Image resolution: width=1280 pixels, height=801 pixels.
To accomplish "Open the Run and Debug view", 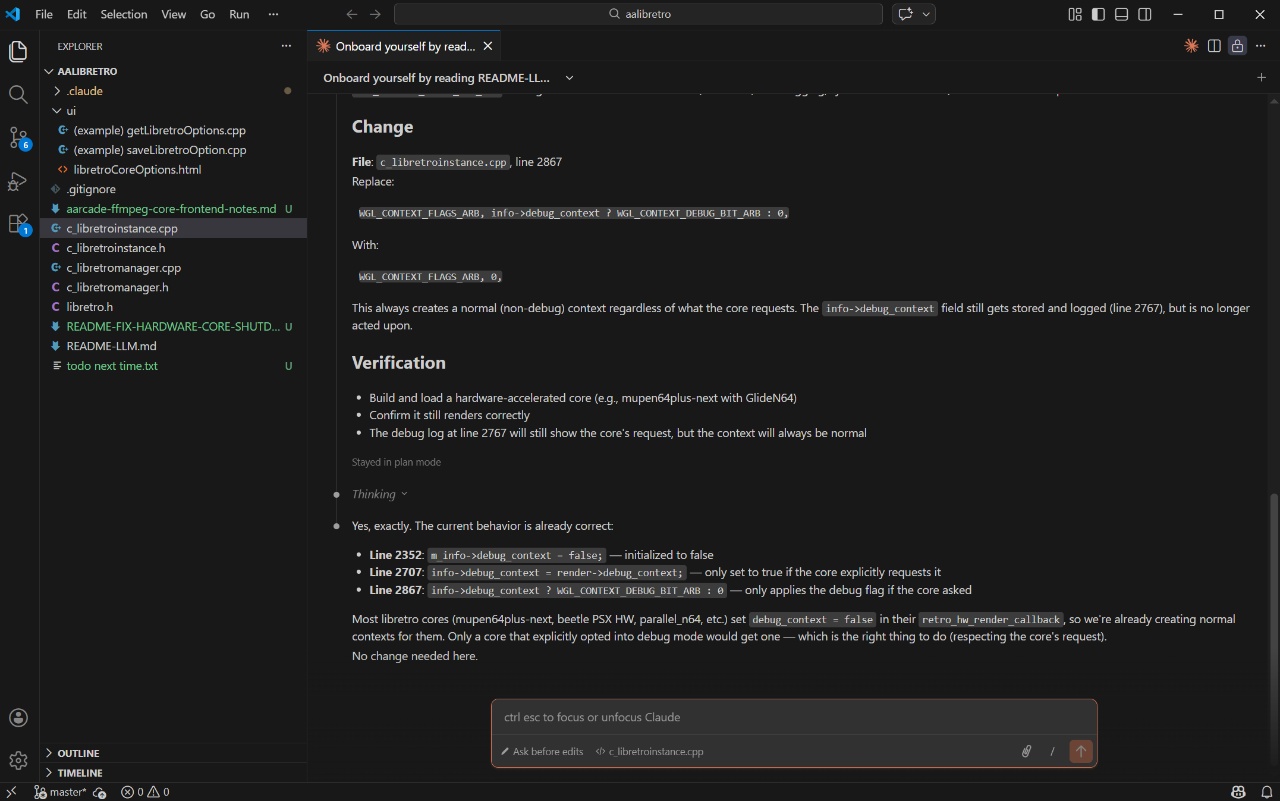I will point(17,181).
